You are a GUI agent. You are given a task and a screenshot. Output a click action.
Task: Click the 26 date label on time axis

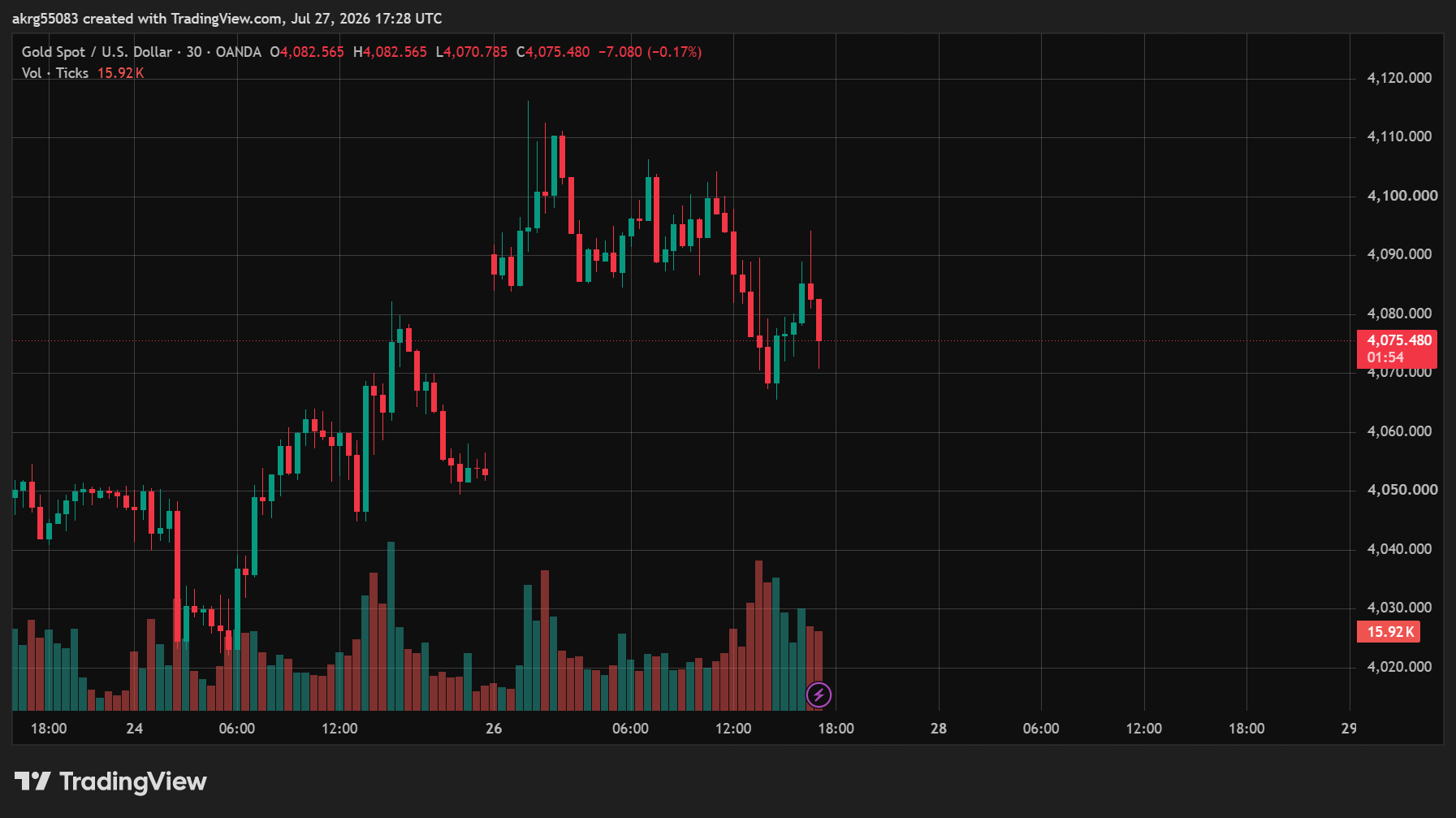(x=494, y=729)
